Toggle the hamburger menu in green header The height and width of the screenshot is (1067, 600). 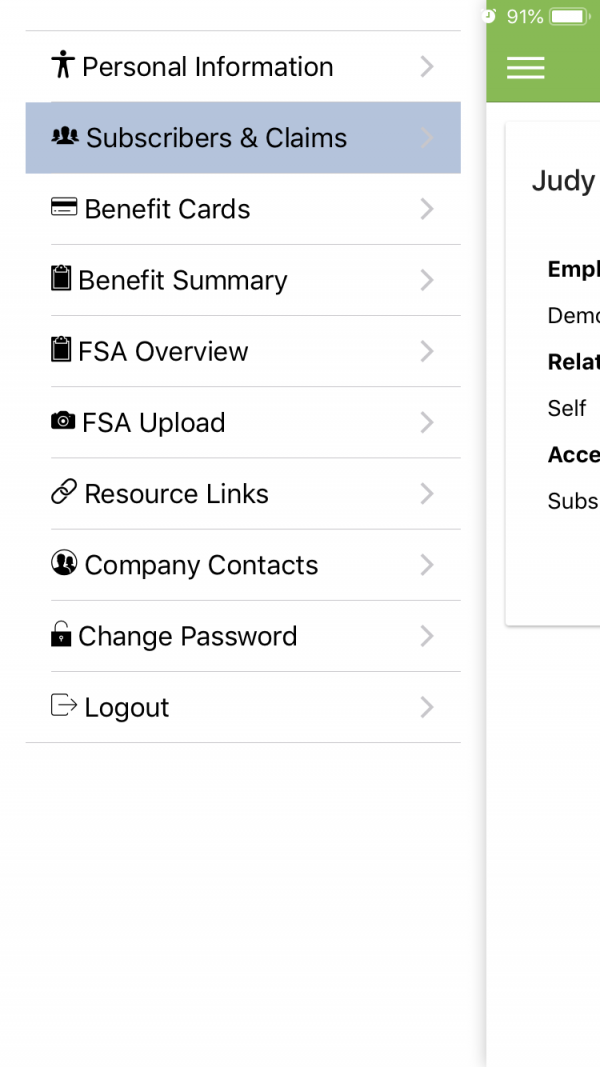tap(526, 67)
